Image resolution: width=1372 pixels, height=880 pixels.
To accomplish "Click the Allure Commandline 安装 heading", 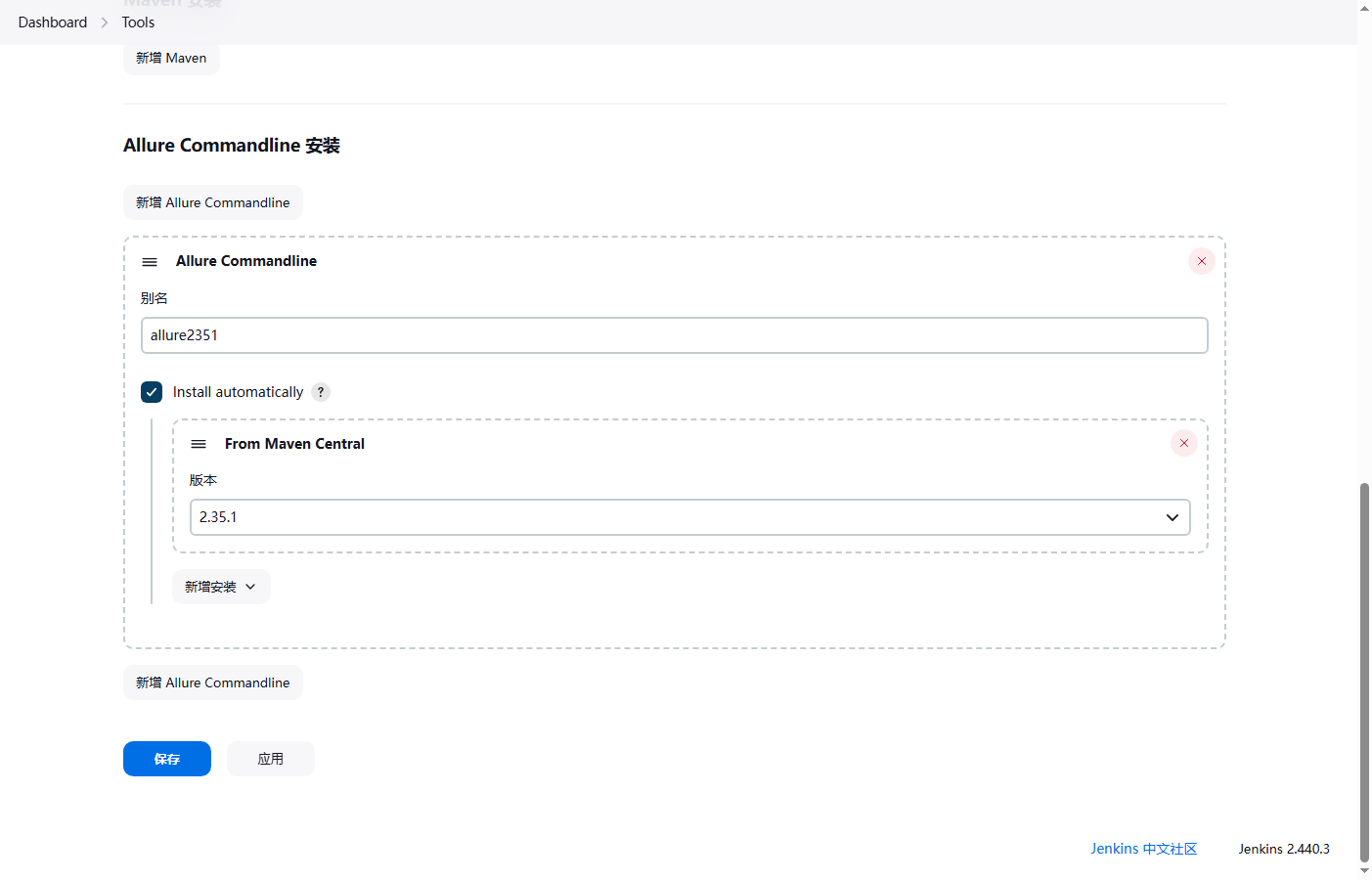I will click(232, 146).
